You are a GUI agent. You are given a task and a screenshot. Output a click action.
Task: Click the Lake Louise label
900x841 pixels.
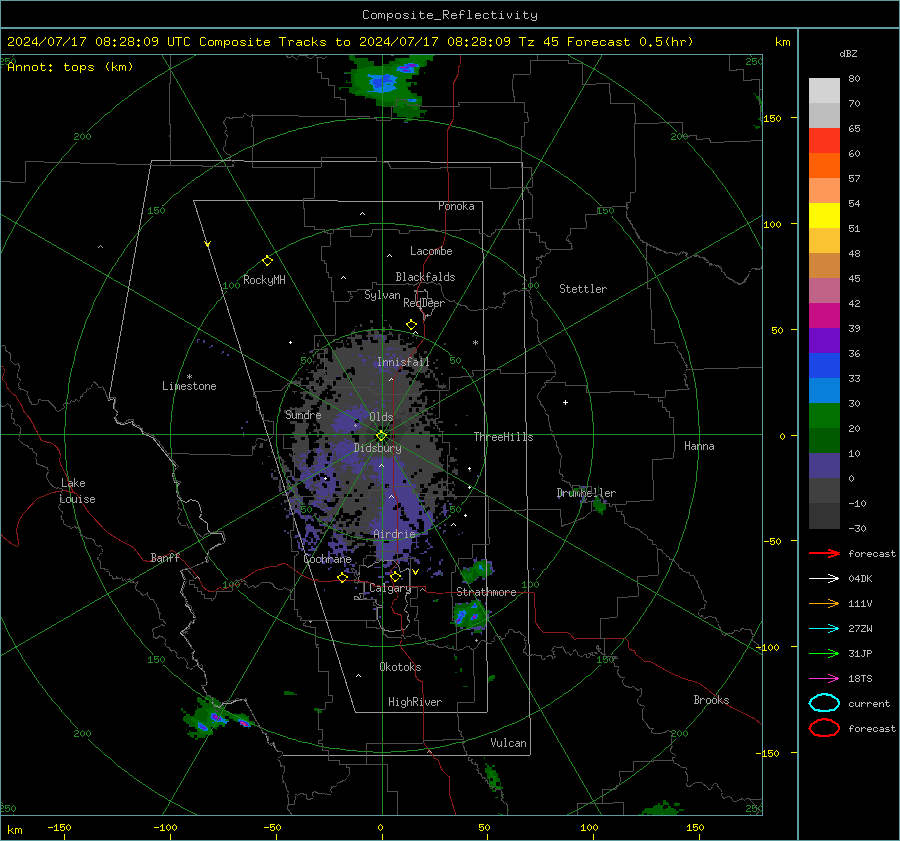point(77,491)
